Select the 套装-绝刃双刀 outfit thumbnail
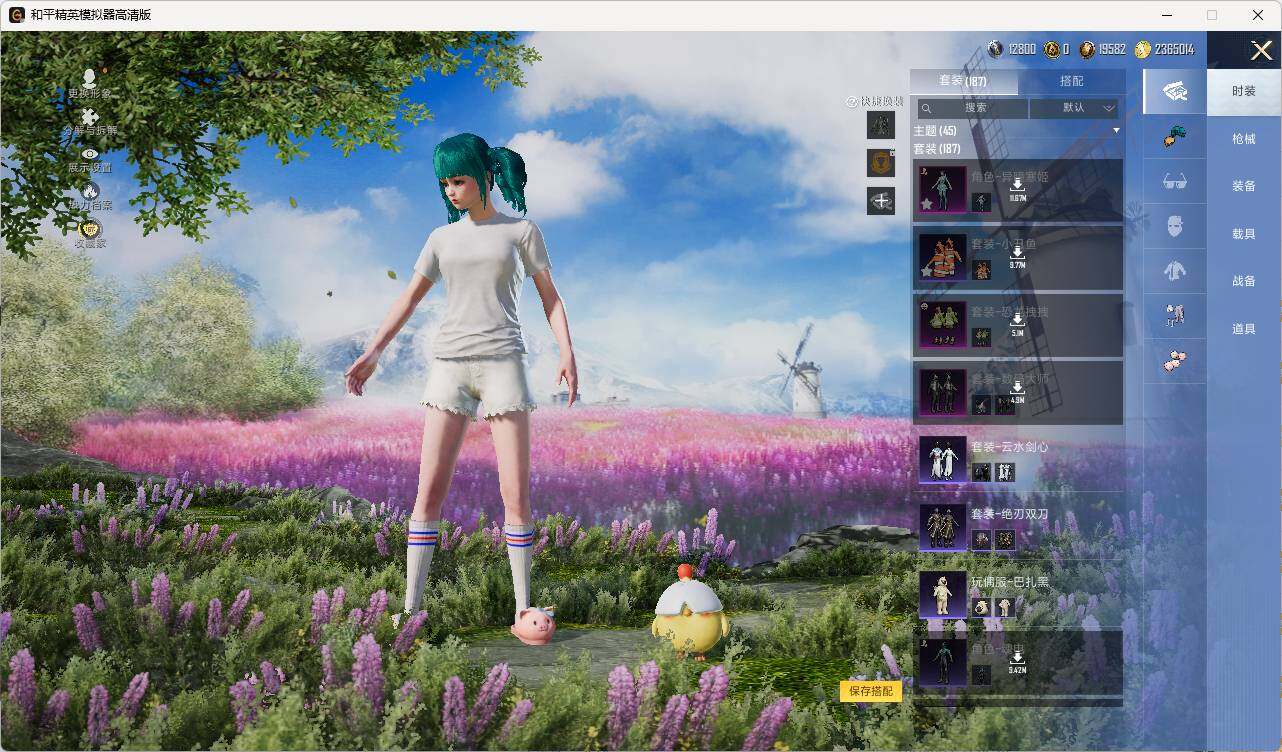Screen dimensions: 1282x752 [943, 527]
